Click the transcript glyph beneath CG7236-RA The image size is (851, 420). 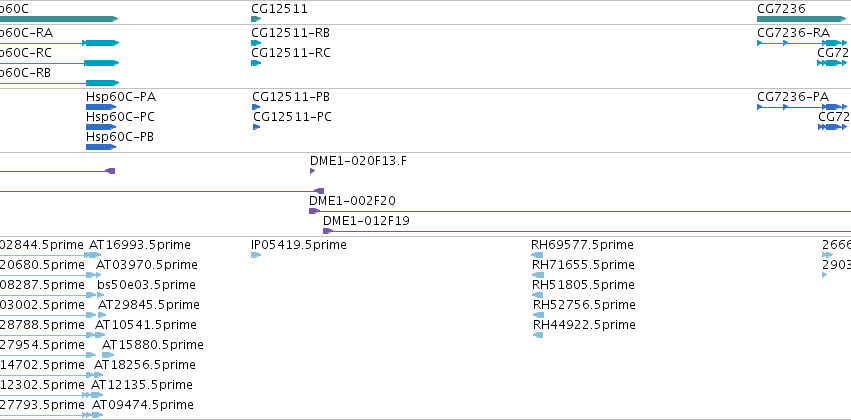click(802, 43)
